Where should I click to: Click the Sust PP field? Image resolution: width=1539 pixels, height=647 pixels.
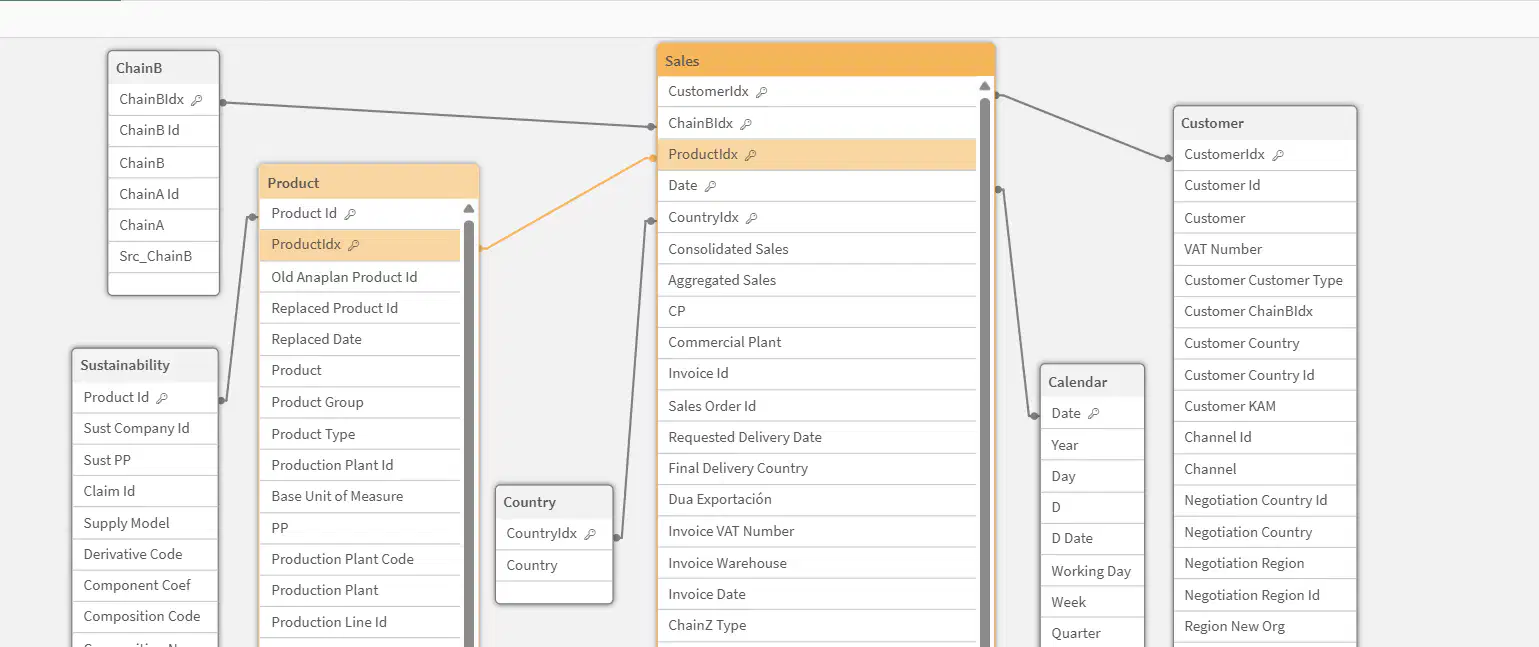[145, 460]
